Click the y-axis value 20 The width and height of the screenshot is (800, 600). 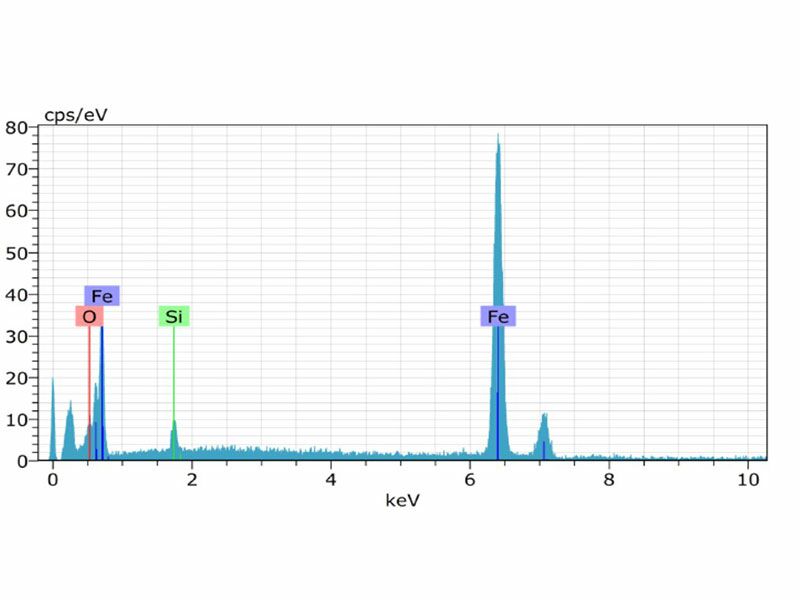[x=16, y=378]
